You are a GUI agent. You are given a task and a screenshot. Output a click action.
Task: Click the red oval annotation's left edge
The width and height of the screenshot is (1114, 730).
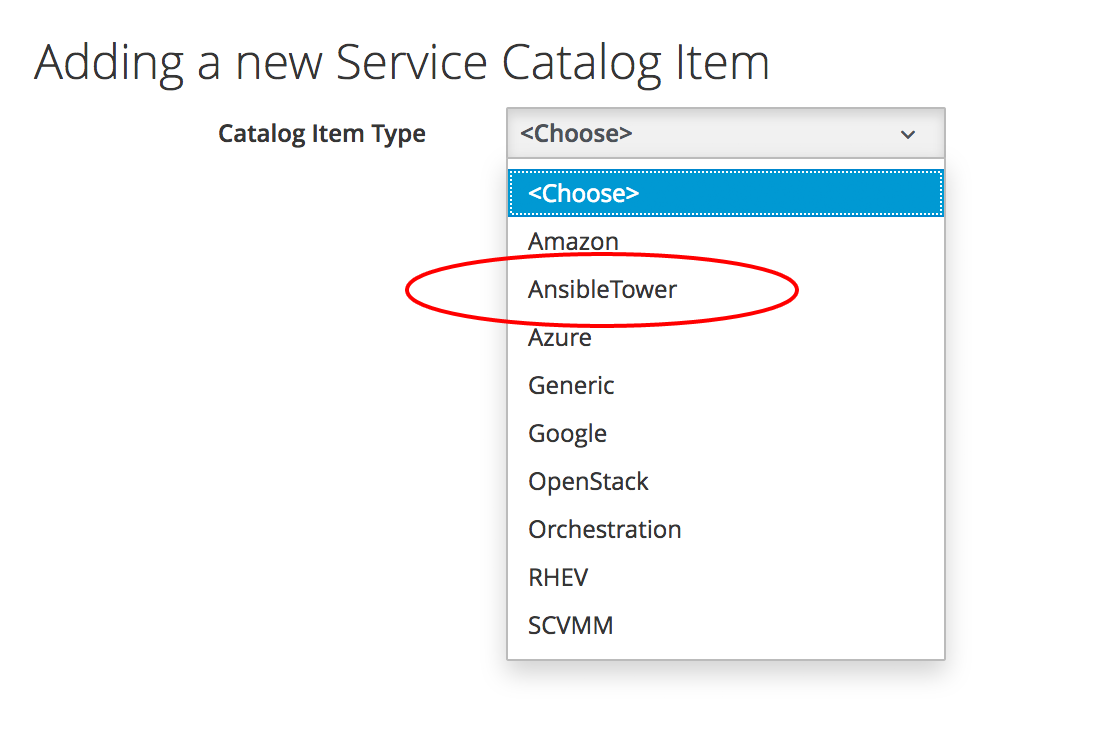click(x=407, y=290)
